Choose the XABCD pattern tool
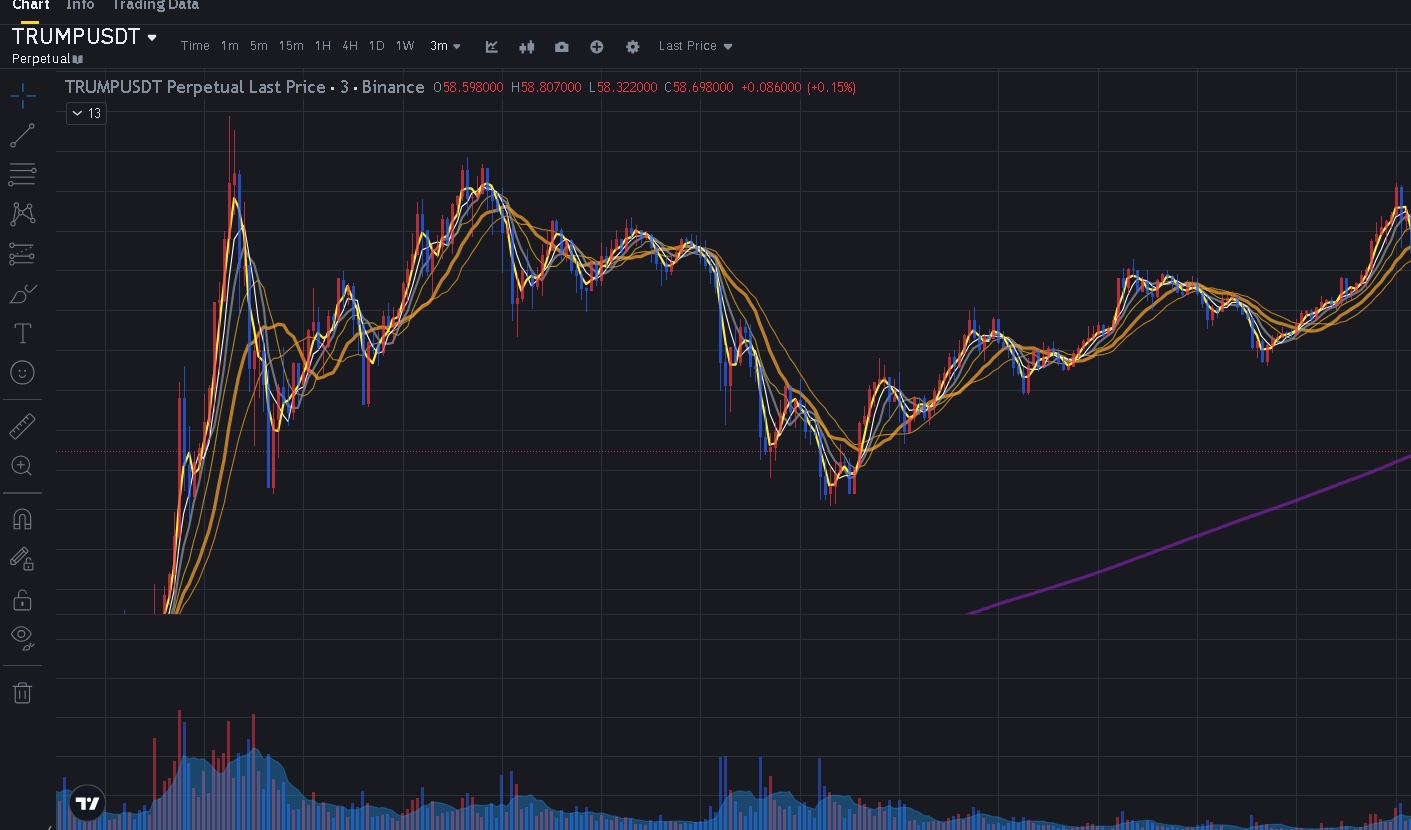The image size is (1411, 830). 22,214
